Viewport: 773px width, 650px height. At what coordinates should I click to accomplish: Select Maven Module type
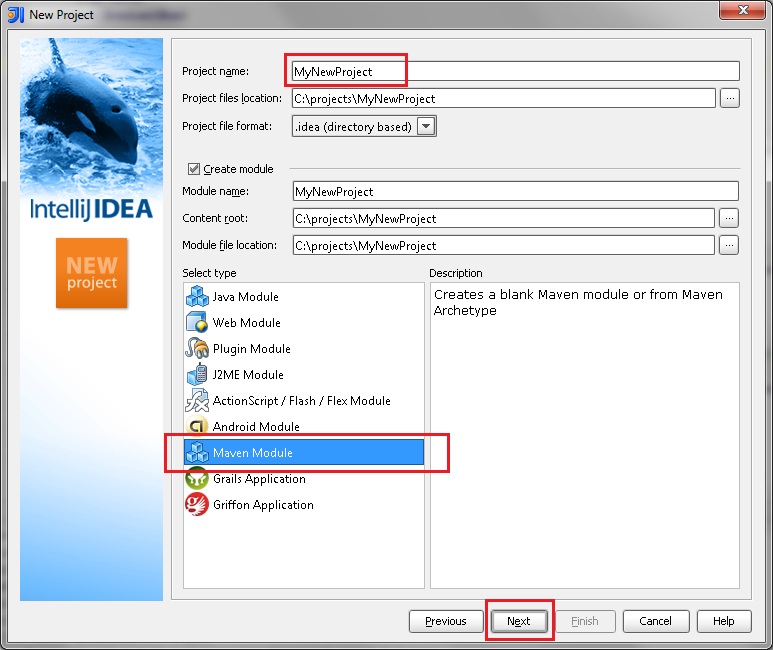click(x=304, y=452)
